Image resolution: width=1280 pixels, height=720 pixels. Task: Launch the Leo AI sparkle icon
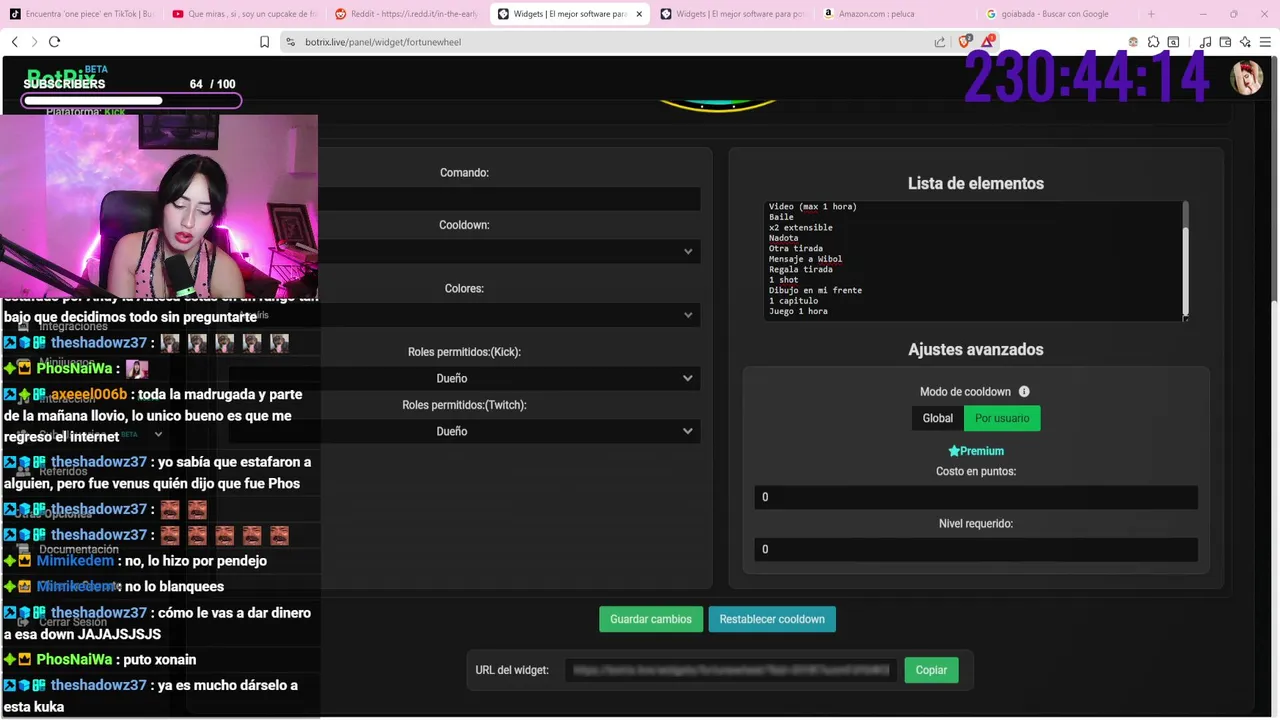pos(1245,42)
